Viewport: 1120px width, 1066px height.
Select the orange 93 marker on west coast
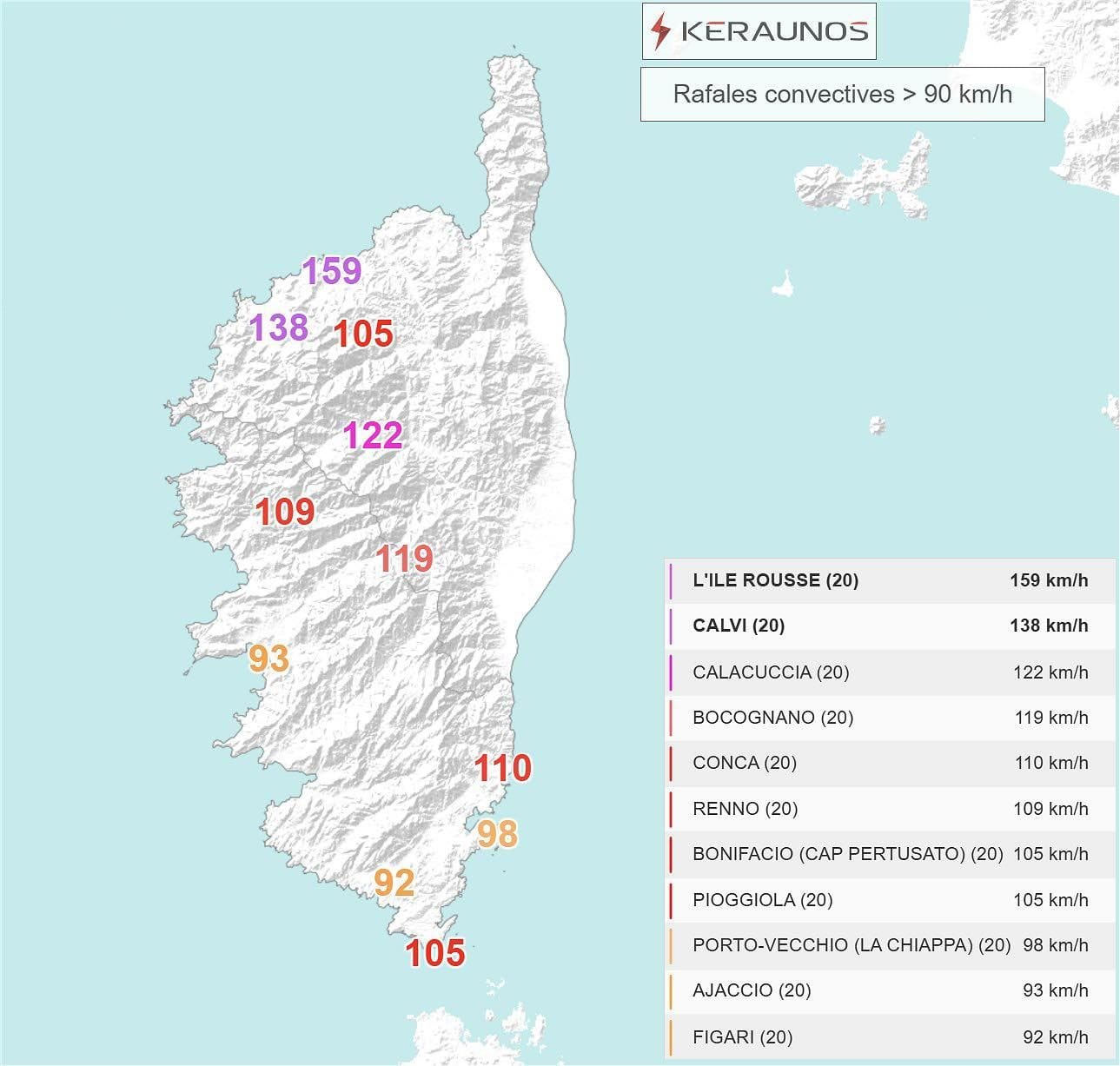(268, 659)
